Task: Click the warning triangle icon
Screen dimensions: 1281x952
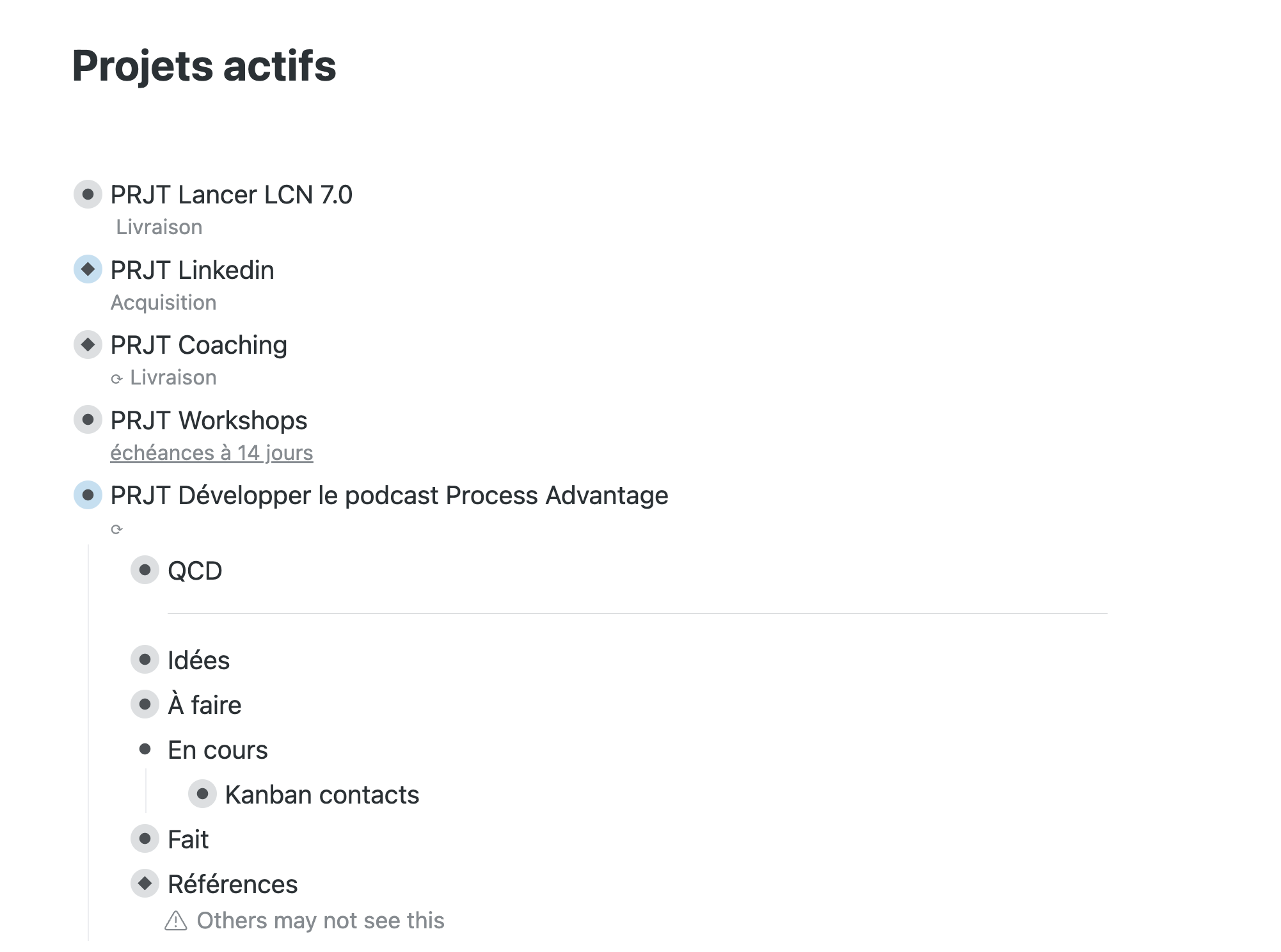Action: coord(175,921)
